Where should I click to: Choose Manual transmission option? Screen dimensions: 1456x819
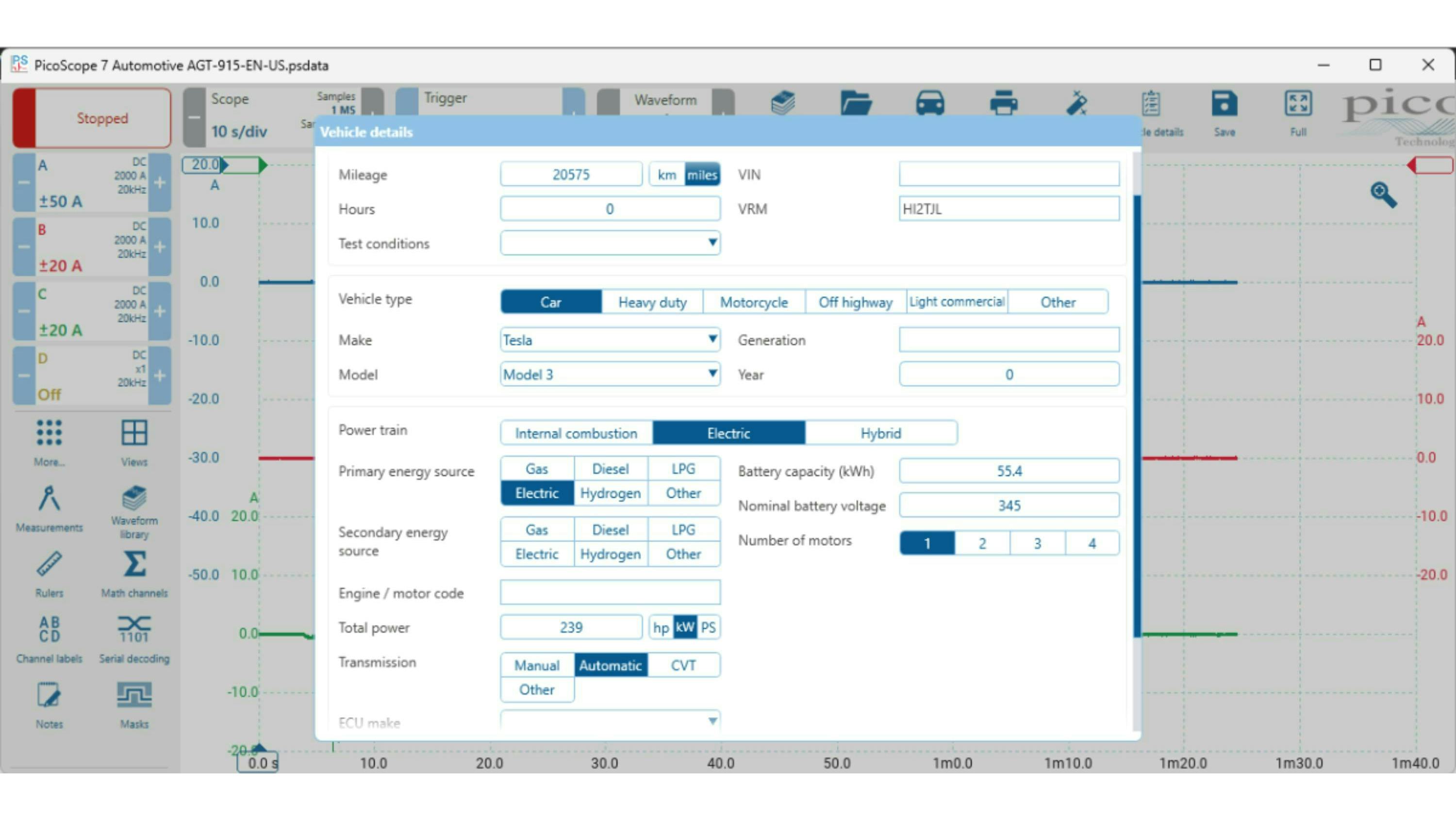536,665
